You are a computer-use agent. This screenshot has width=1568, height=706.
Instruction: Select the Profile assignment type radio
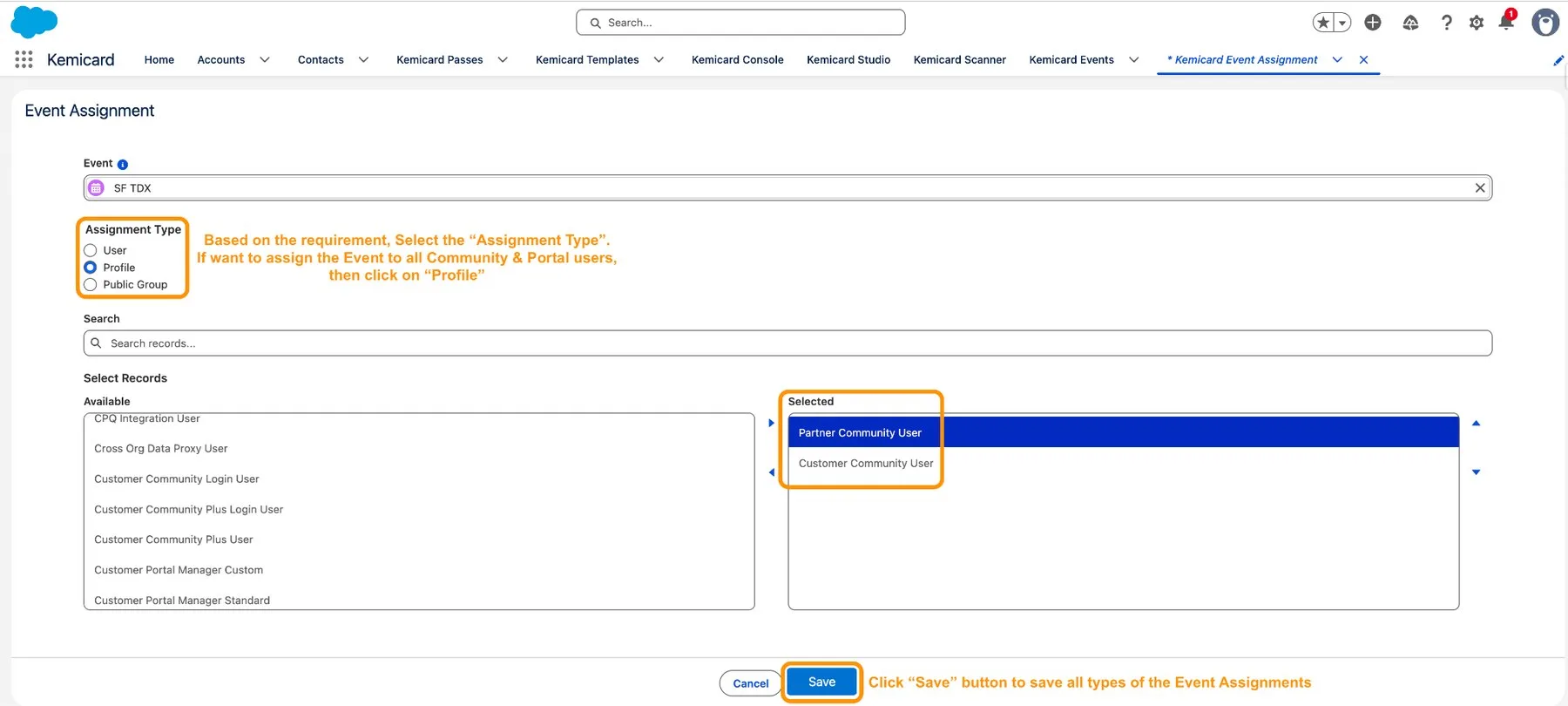pos(91,268)
